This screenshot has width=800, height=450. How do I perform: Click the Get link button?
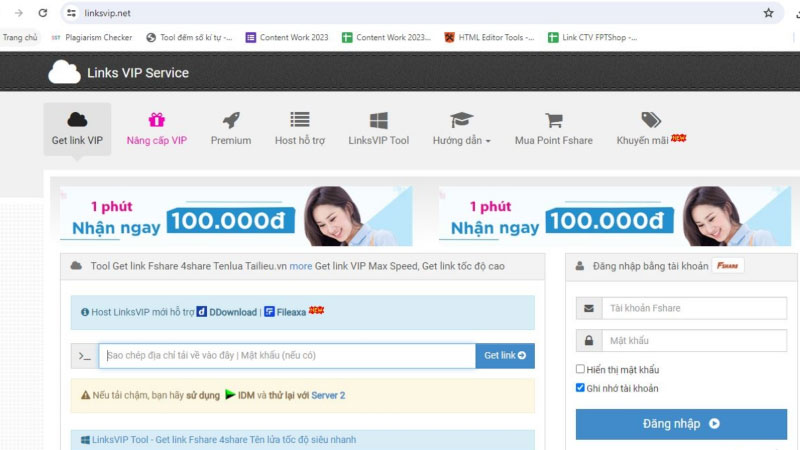[x=505, y=356]
